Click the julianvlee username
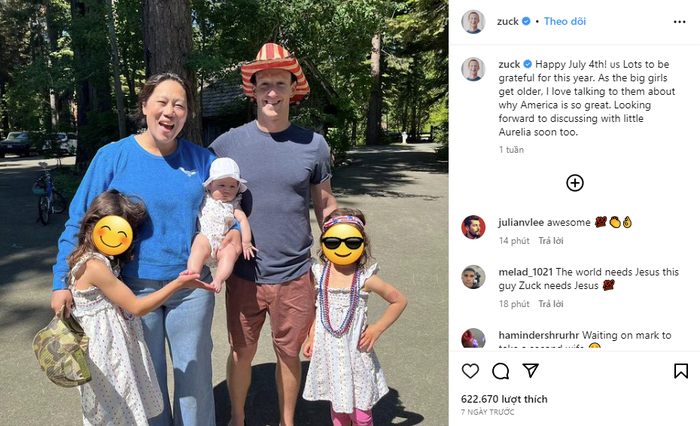 pyautogui.click(x=521, y=222)
